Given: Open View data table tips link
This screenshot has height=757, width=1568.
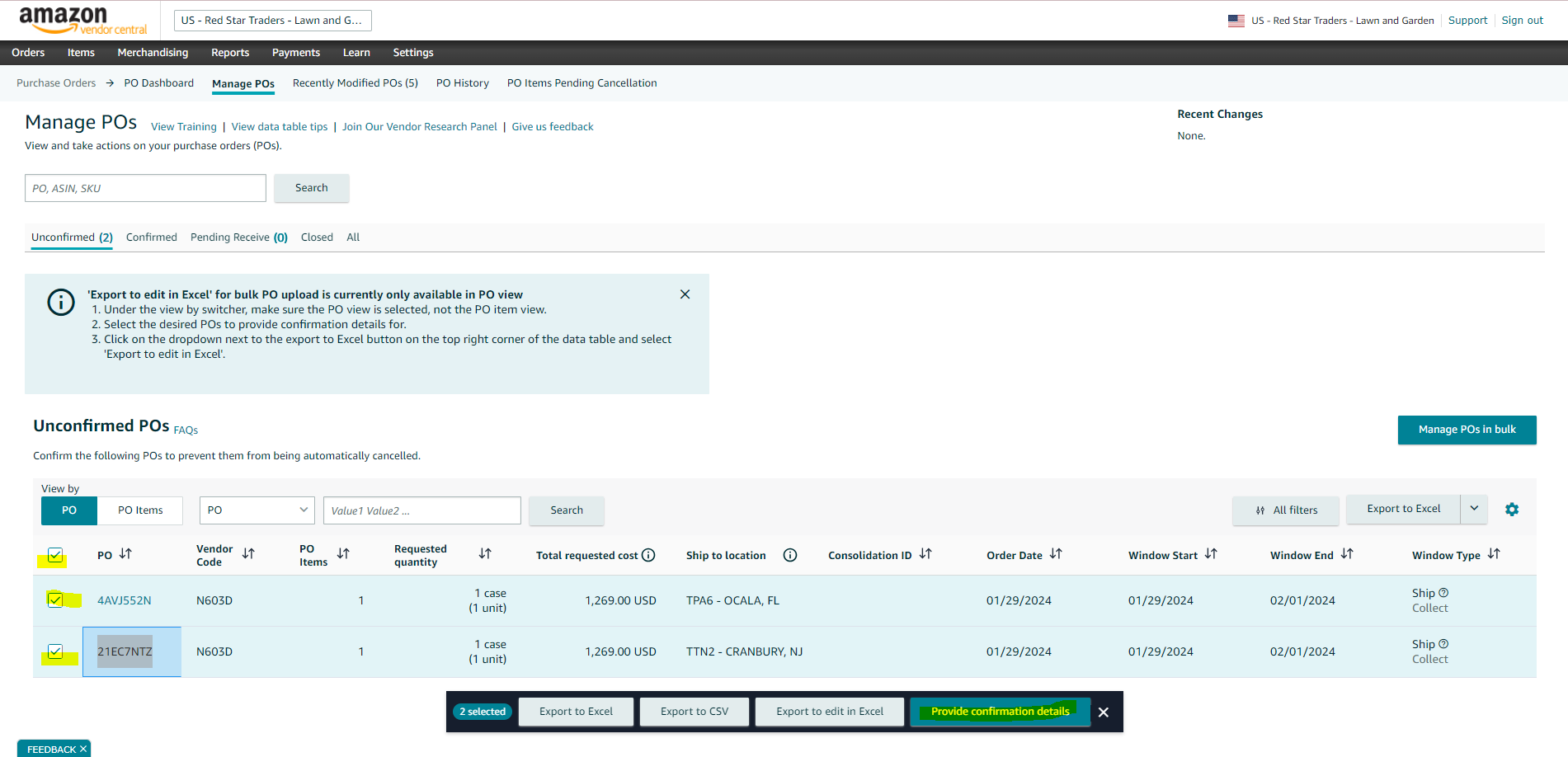Looking at the screenshot, I should (x=280, y=127).
